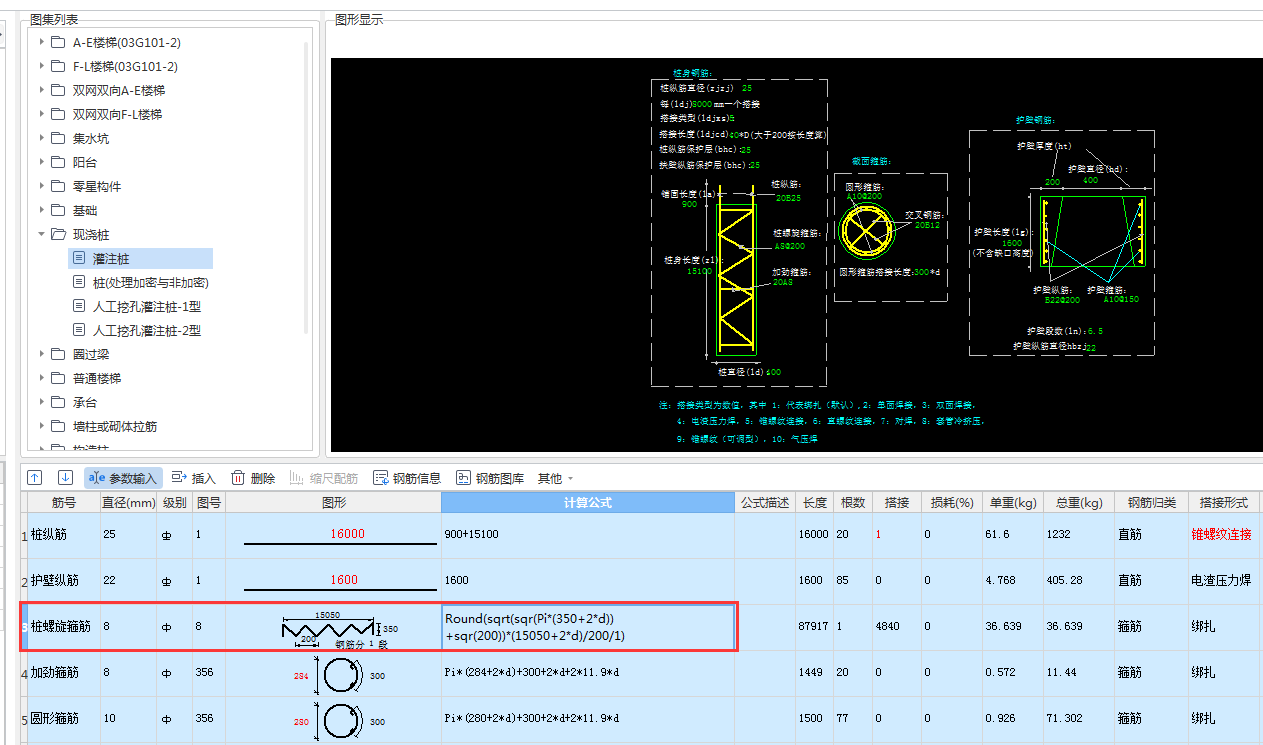Click the document icon beside 灌注桩

pos(80,258)
